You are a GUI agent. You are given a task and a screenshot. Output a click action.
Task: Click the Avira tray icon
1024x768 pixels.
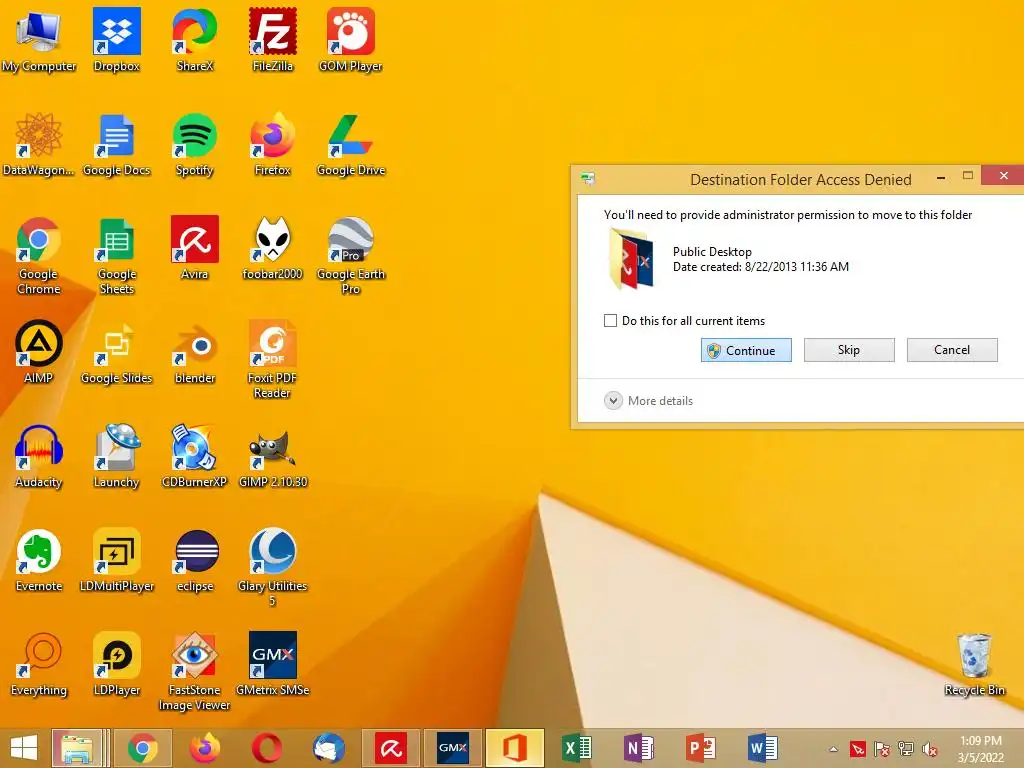coord(857,749)
